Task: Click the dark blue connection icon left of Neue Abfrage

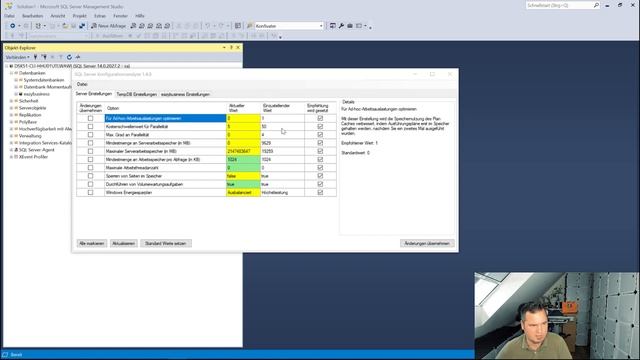Action: 82,26
